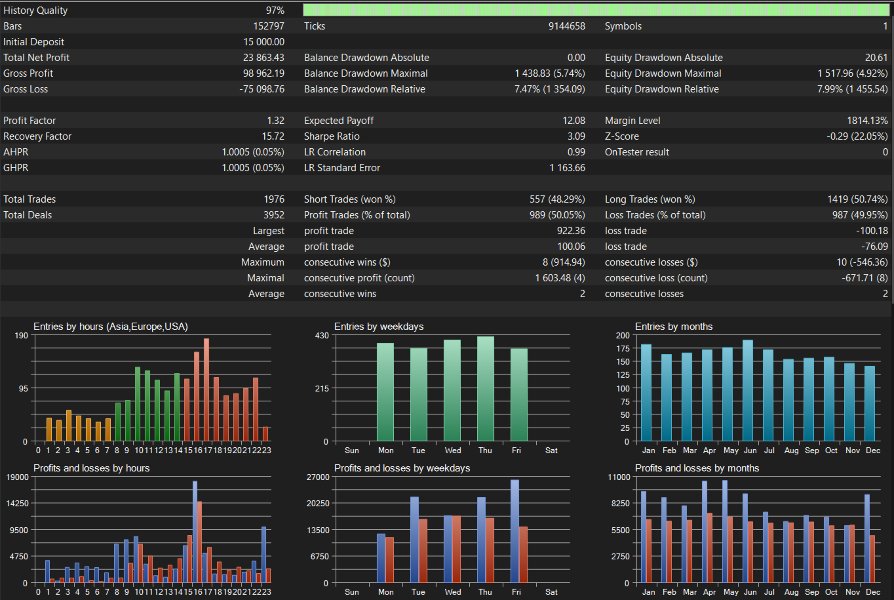
Task: Click the Margin Level value 1814.13%
Action: click(867, 120)
